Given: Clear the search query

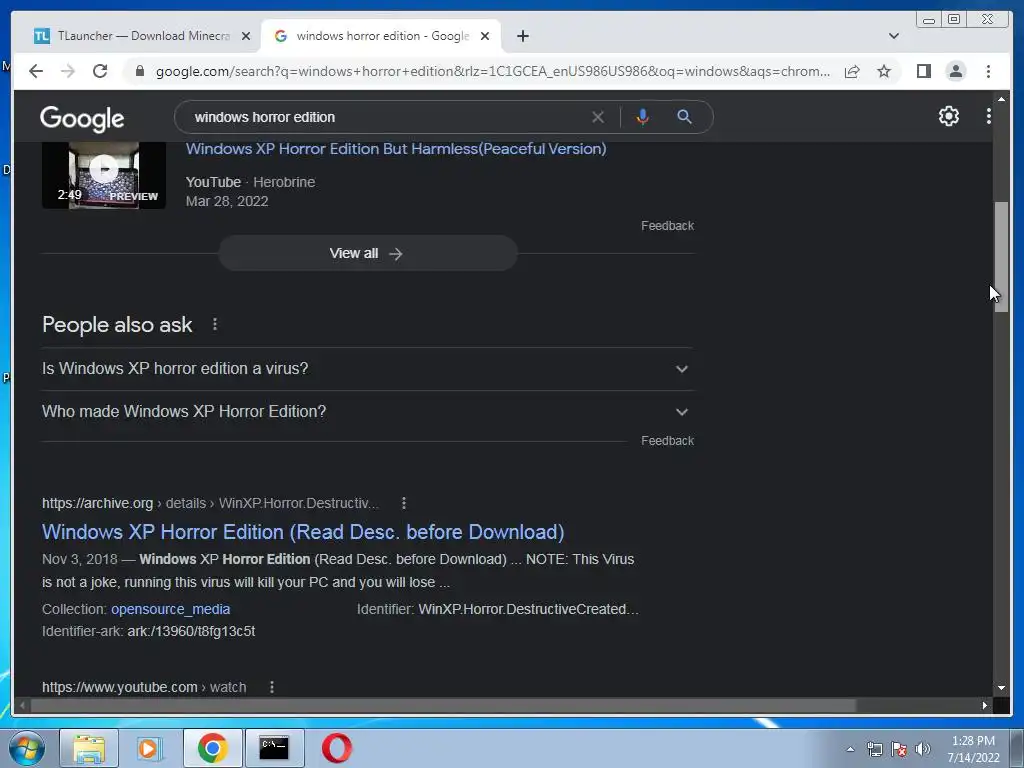Looking at the screenshot, I should point(598,117).
